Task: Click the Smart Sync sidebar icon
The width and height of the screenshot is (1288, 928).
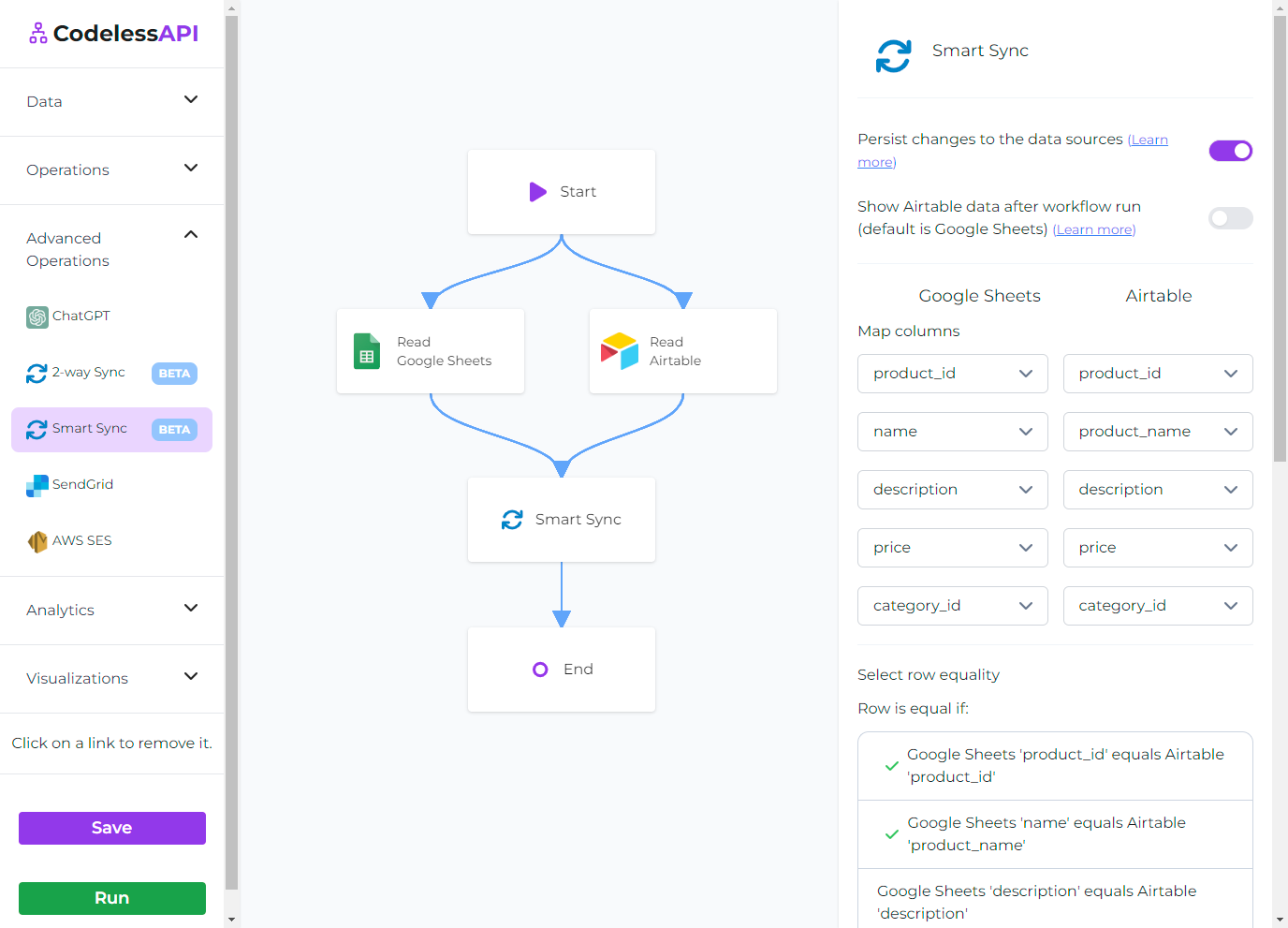Action: 37,430
